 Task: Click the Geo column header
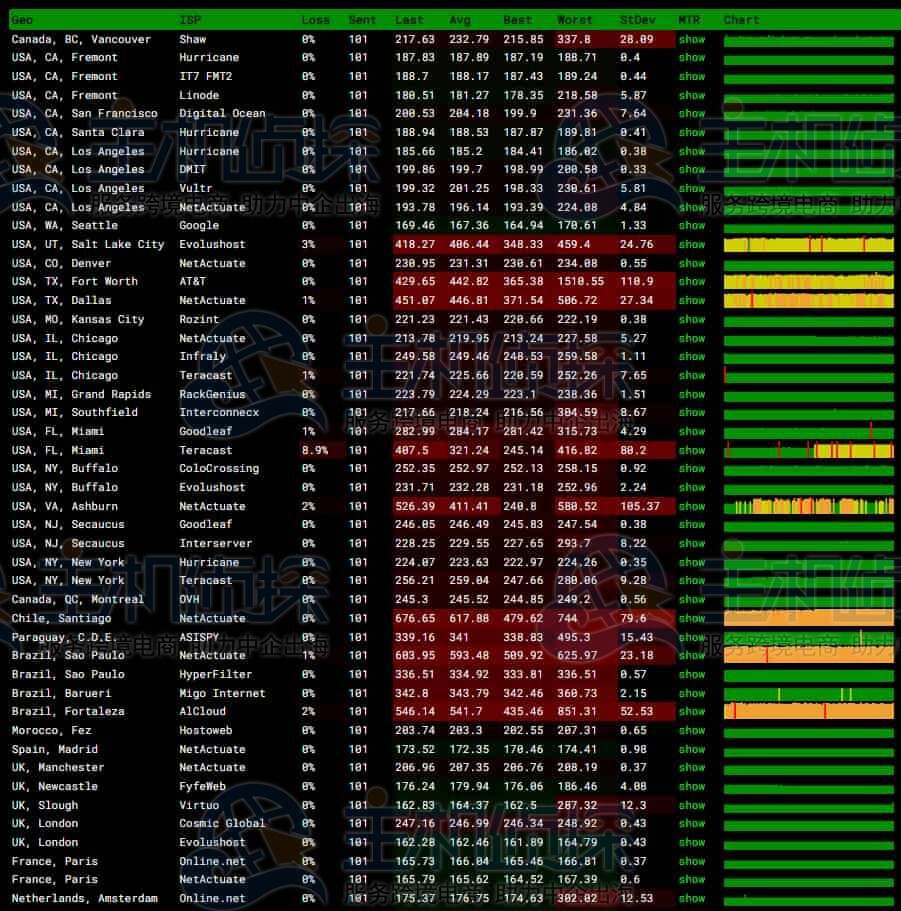pyautogui.click(x=22, y=20)
